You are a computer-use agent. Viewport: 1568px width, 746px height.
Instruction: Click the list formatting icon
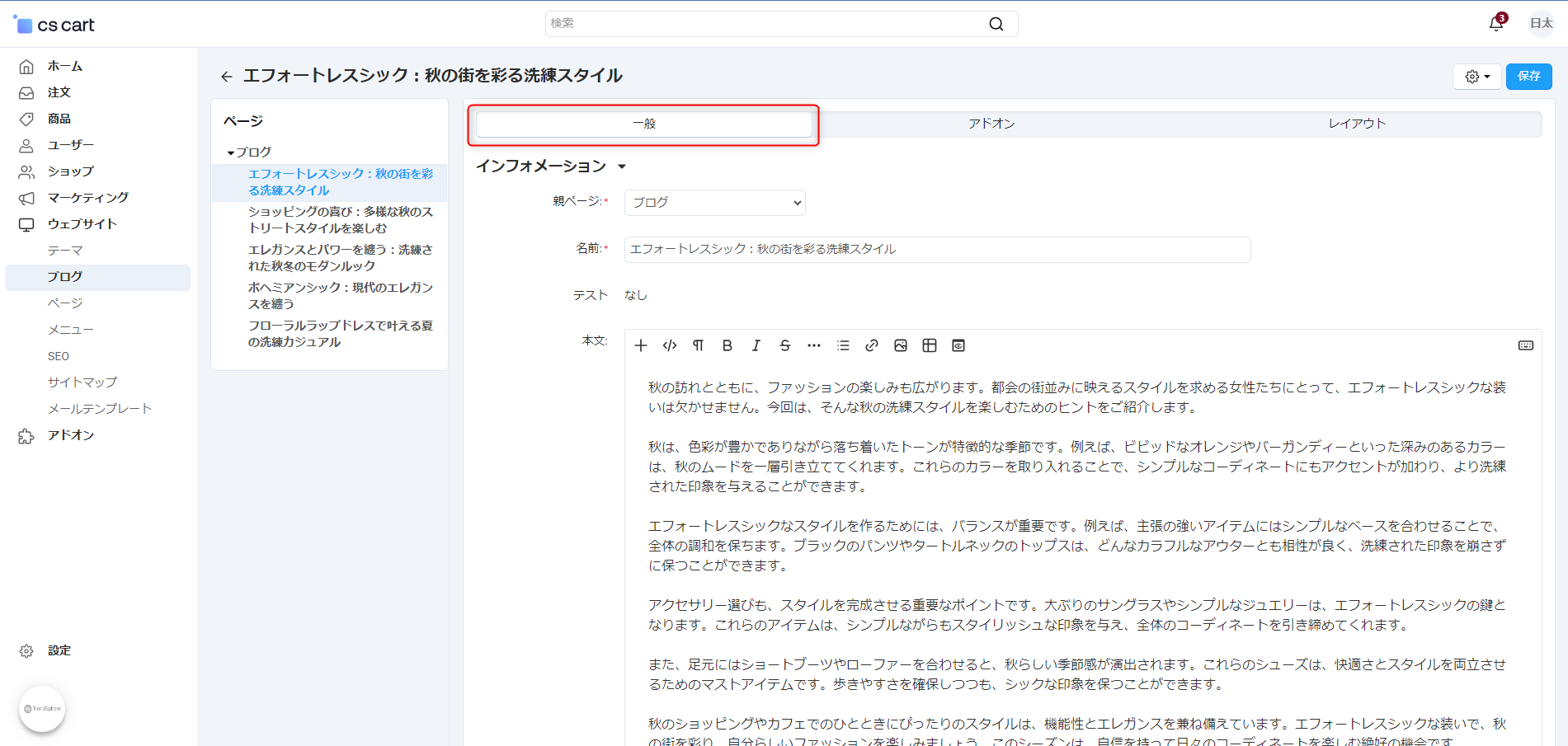click(x=842, y=345)
